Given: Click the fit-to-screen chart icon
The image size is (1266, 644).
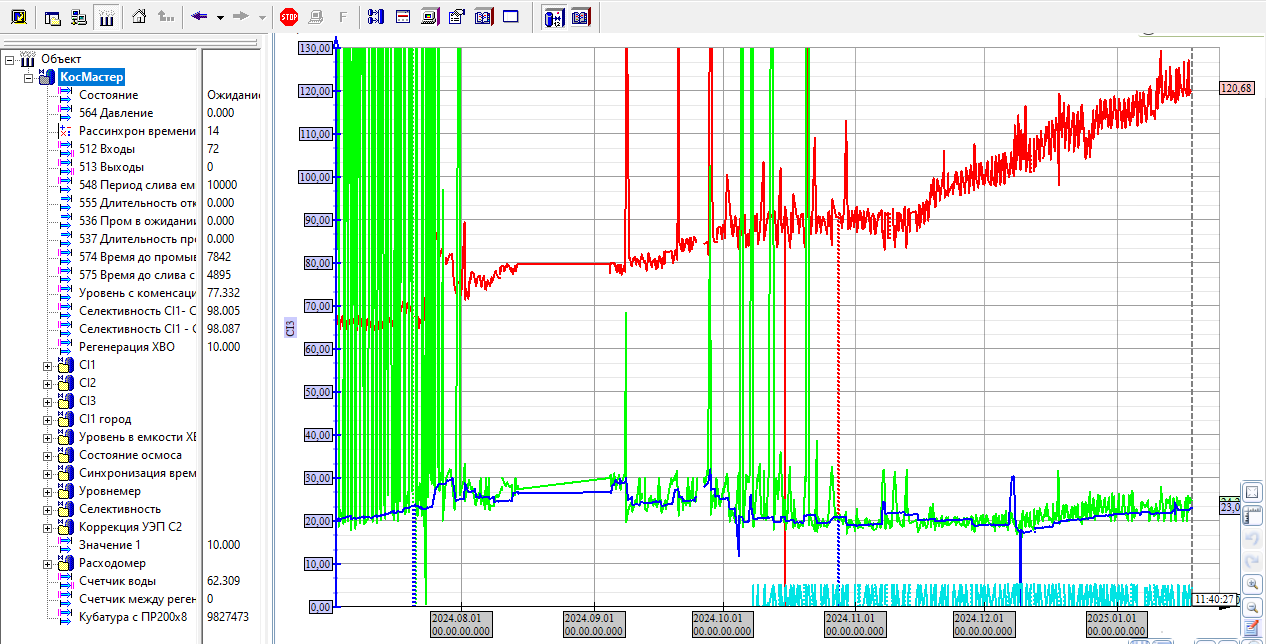Looking at the screenshot, I should (1252, 493).
